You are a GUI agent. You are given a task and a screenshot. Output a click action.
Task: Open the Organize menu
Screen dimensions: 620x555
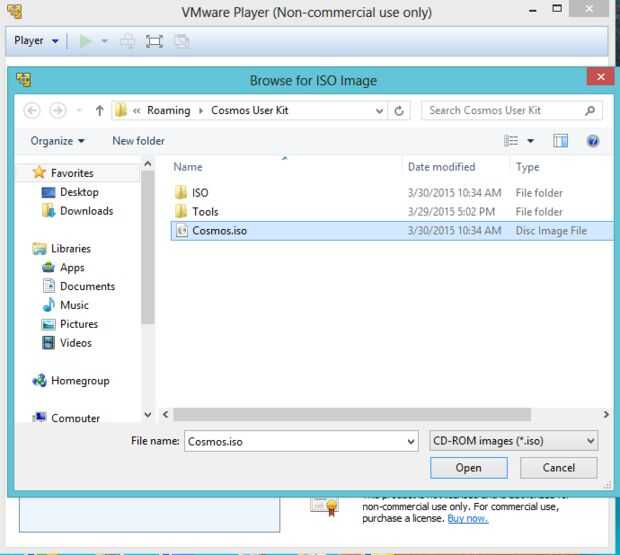coord(58,141)
